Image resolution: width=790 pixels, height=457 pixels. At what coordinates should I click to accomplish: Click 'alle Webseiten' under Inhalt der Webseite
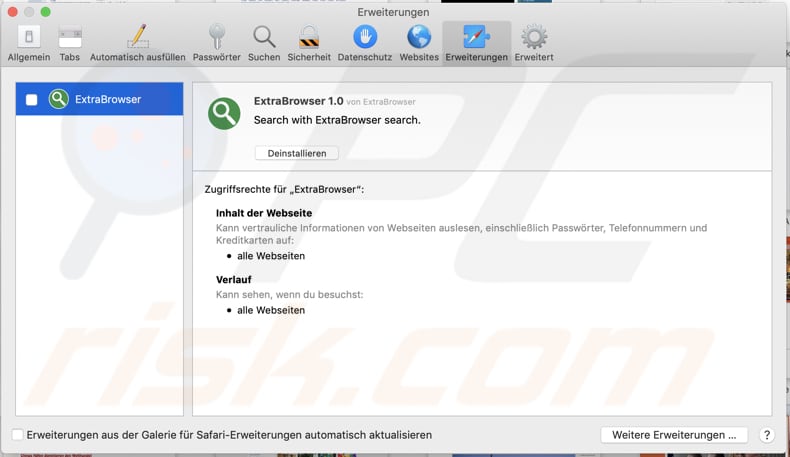(x=271, y=256)
